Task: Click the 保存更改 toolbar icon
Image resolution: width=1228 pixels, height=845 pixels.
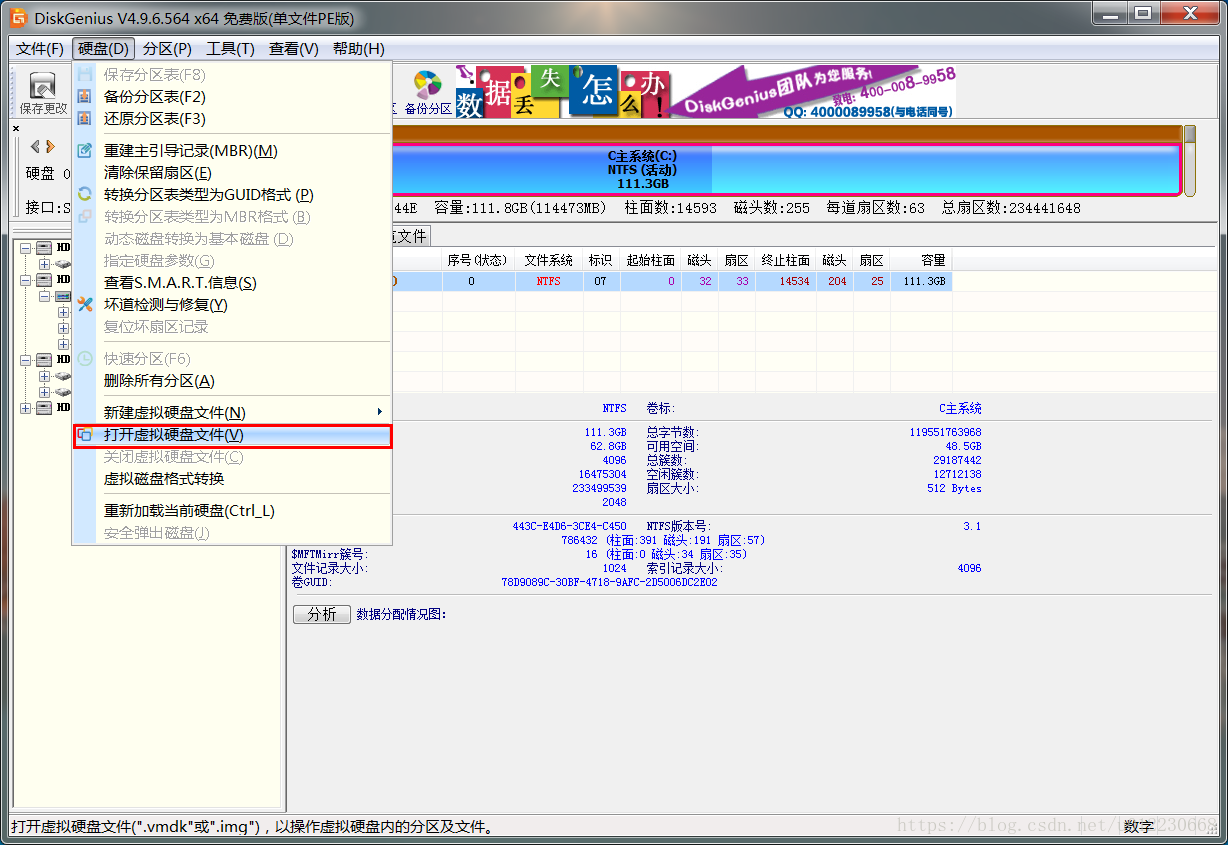Action: click(42, 93)
